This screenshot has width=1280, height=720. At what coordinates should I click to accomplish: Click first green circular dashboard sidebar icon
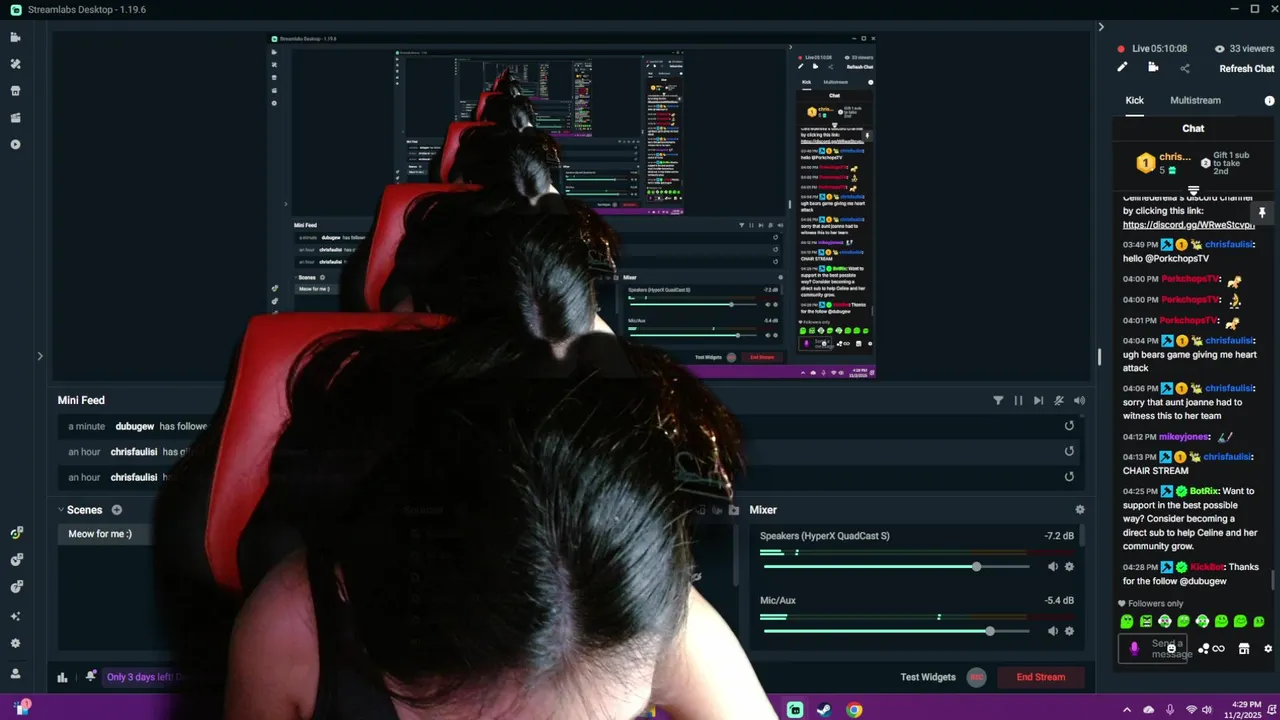coord(16,533)
